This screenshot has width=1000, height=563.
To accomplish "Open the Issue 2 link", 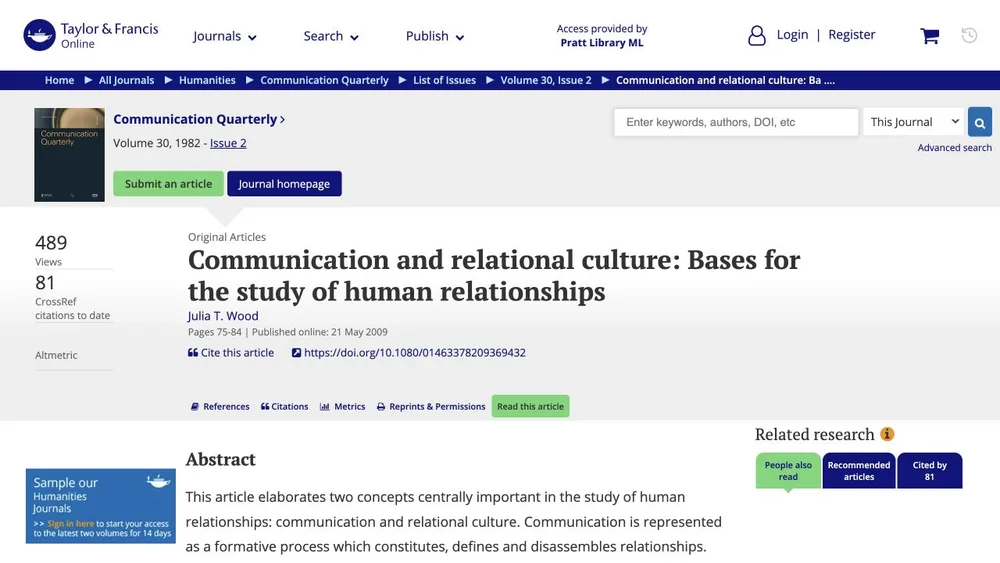I will pos(228,143).
